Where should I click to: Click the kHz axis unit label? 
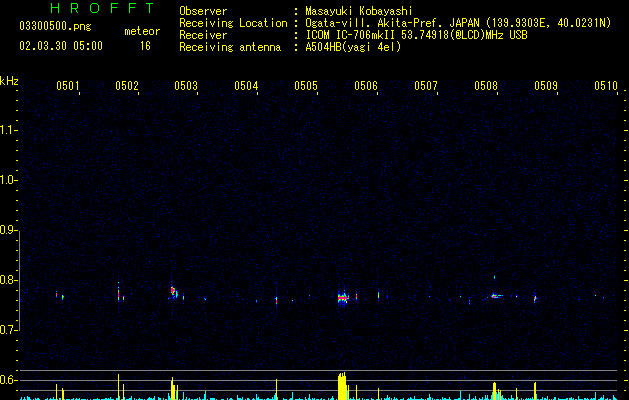tap(9, 81)
